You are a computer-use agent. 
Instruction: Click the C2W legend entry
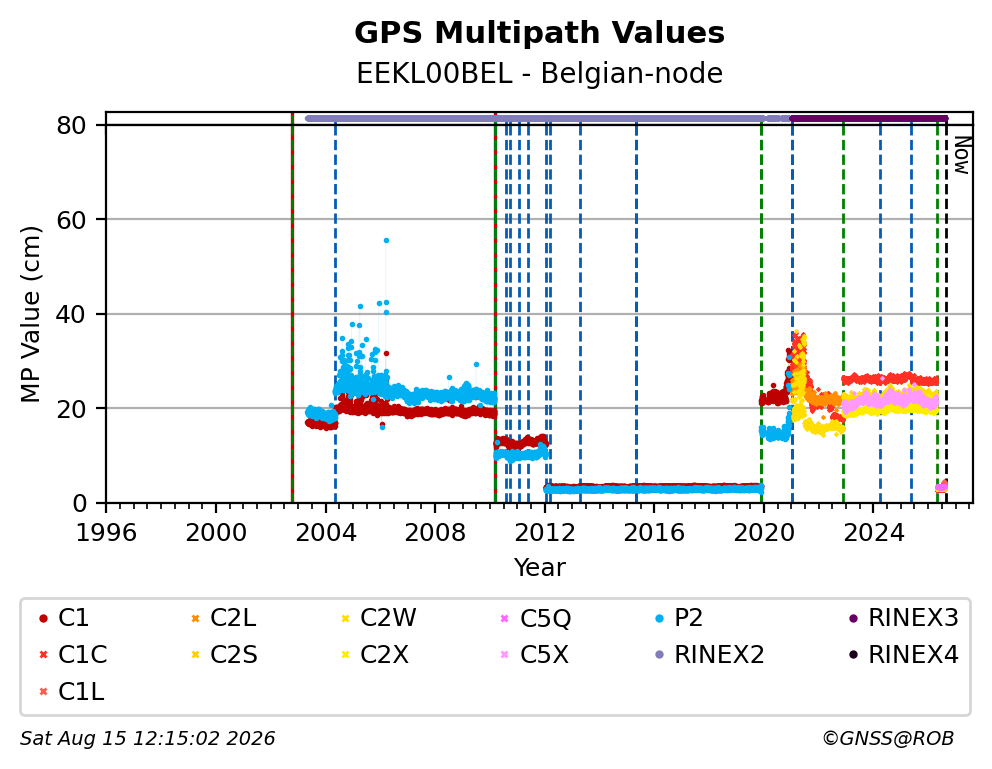(378, 618)
